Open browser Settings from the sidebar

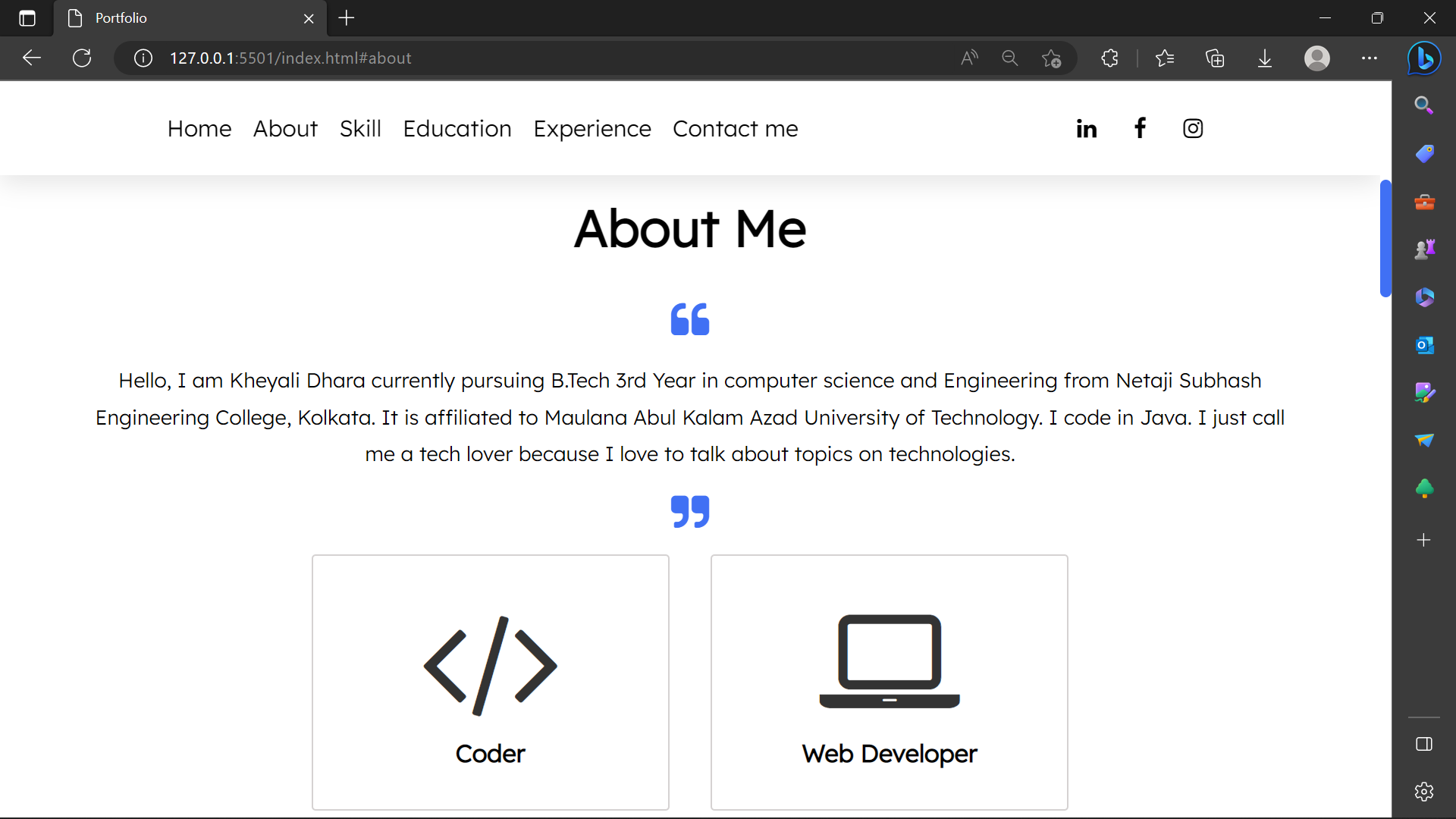(1423, 791)
